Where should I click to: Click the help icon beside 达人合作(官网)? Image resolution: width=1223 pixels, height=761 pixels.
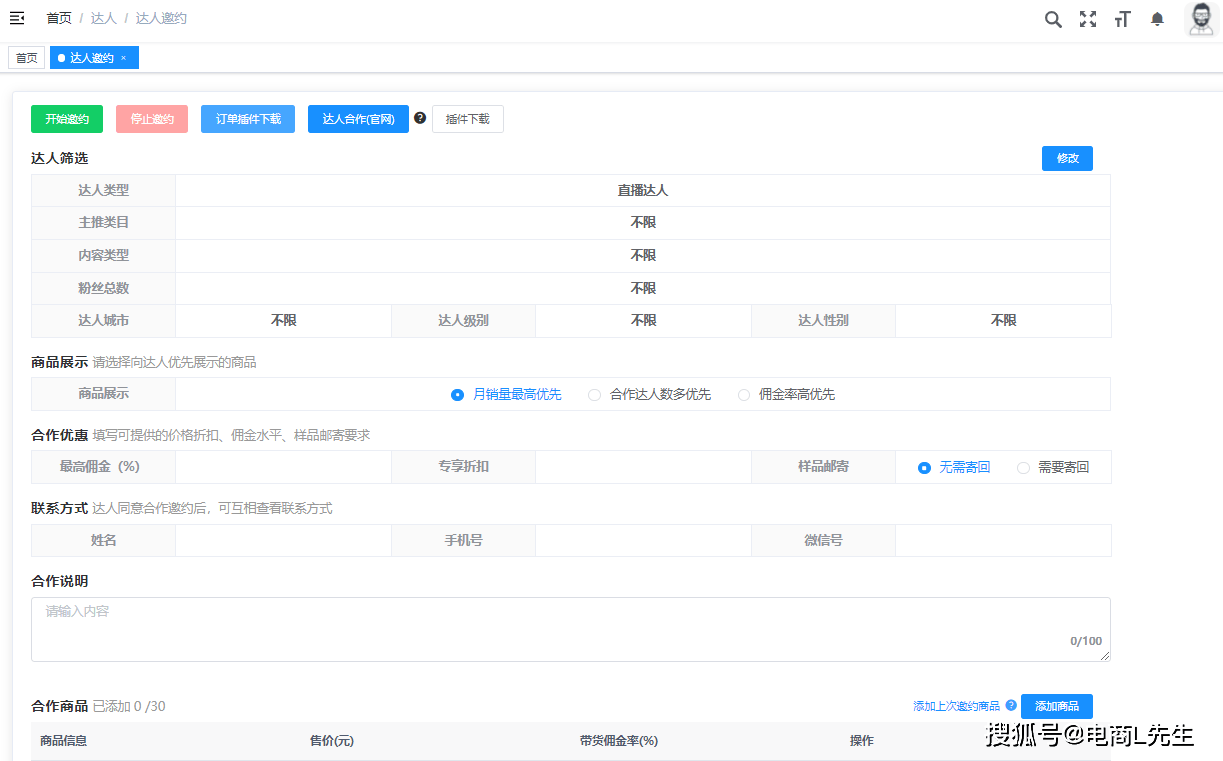pos(420,118)
